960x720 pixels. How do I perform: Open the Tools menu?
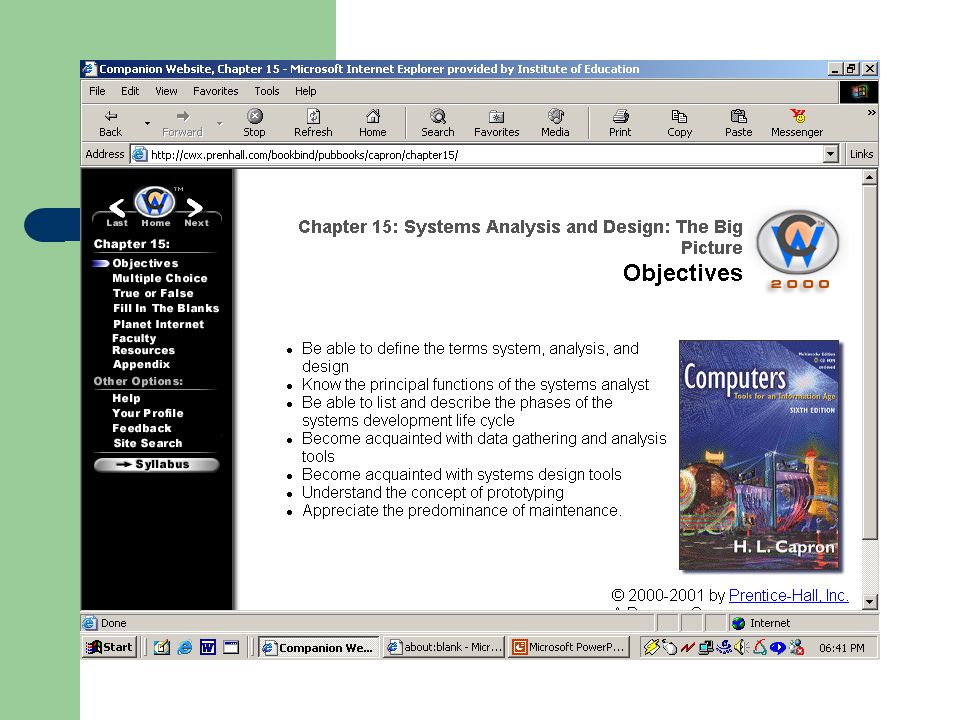coord(267,91)
